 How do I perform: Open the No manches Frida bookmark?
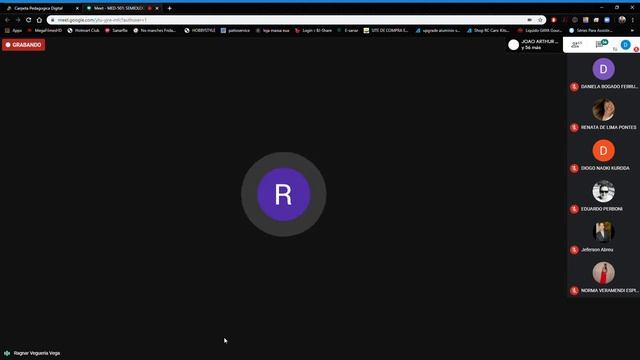pyautogui.click(x=155, y=30)
